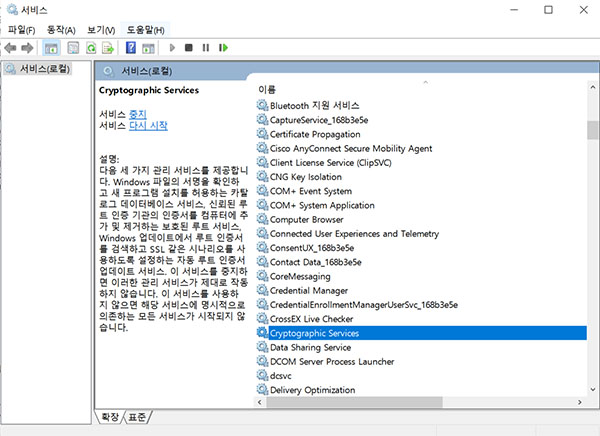Click the horizontal scrollbar thumb
The image size is (600, 436).
(x=354, y=402)
